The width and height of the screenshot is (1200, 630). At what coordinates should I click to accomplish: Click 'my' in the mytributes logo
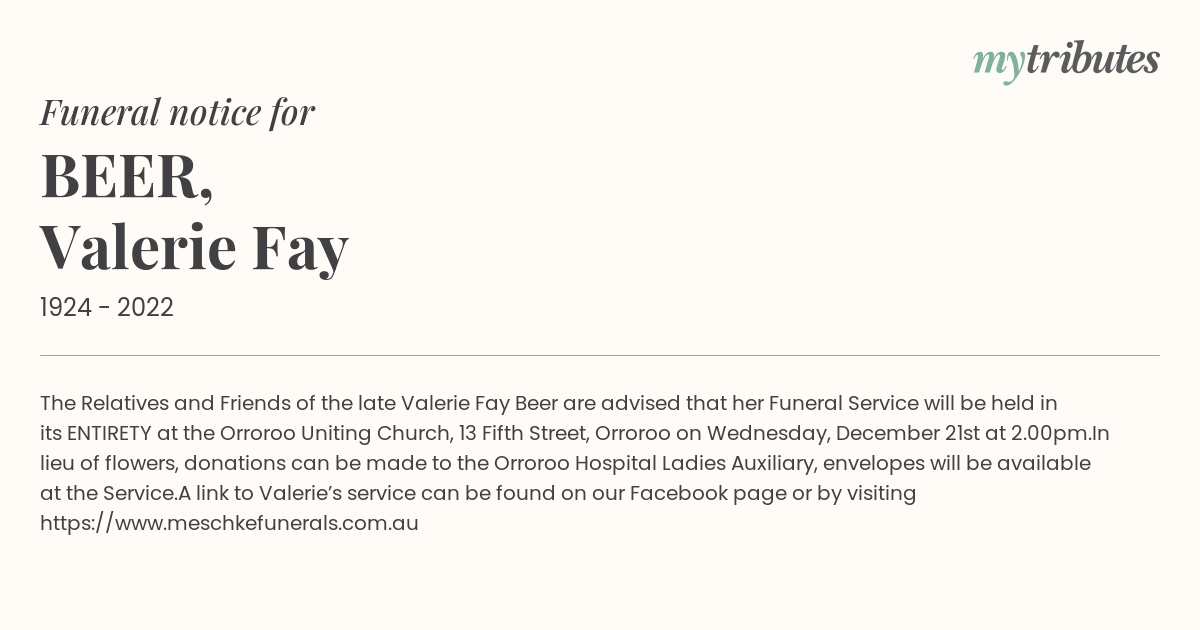pyautogui.click(x=999, y=64)
